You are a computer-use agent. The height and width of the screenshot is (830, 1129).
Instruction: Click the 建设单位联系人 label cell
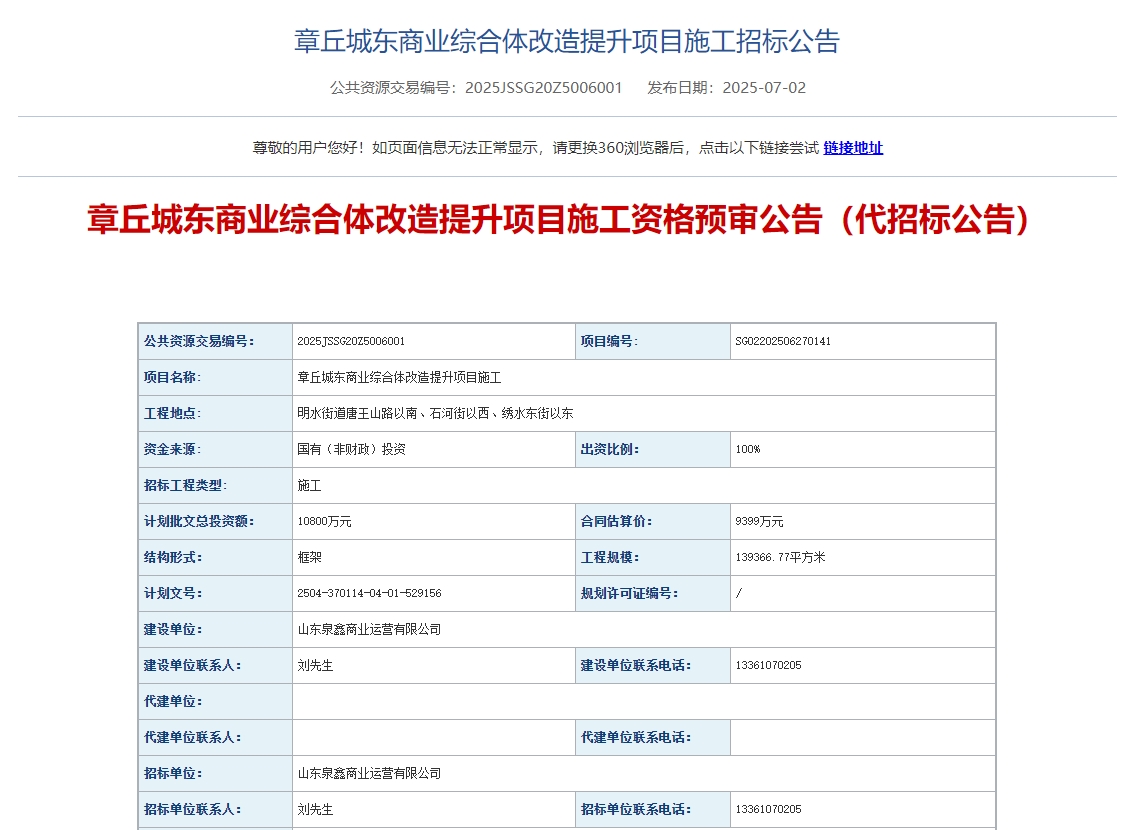click(215, 665)
